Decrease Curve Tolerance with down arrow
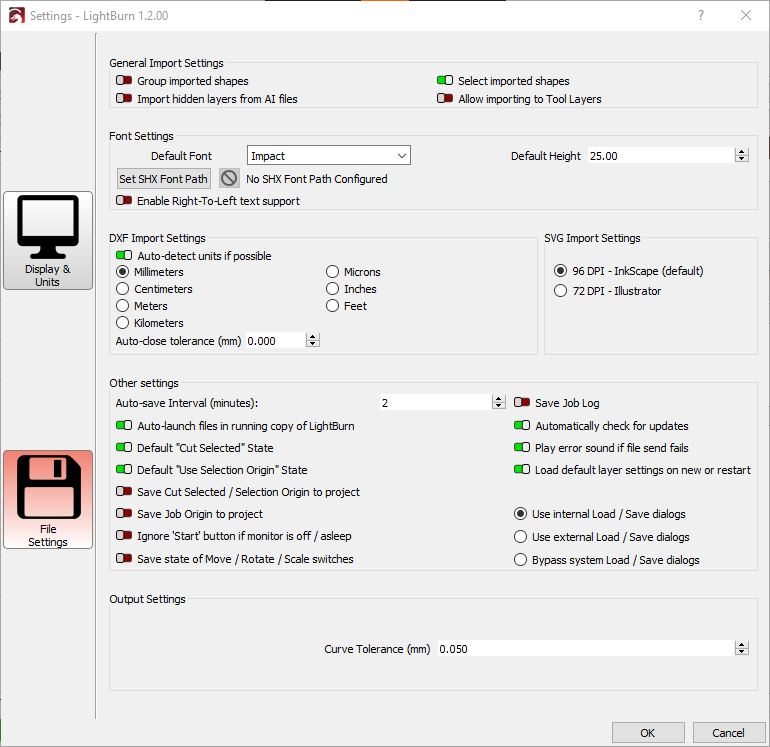This screenshot has height=747, width=770. 742,652
